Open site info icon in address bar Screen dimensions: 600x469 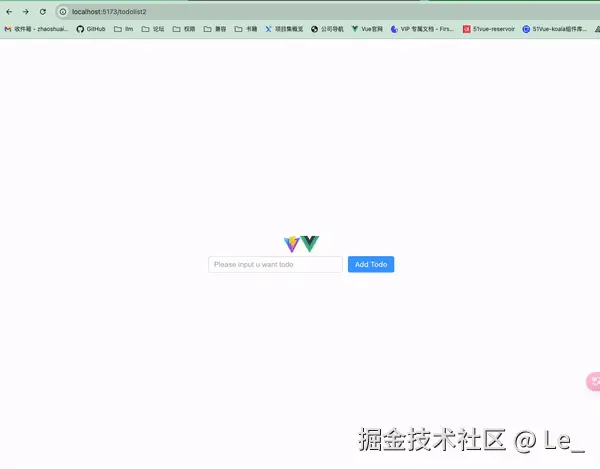pyautogui.click(x=63, y=12)
